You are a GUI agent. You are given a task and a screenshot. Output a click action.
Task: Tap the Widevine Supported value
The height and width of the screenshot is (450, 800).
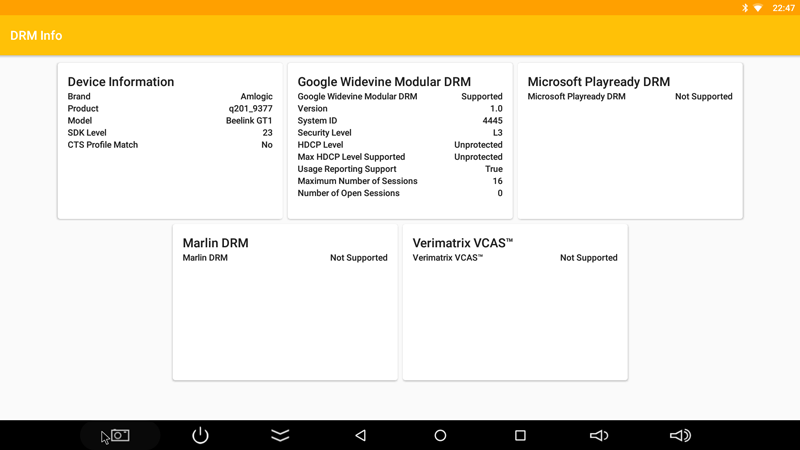pos(482,96)
